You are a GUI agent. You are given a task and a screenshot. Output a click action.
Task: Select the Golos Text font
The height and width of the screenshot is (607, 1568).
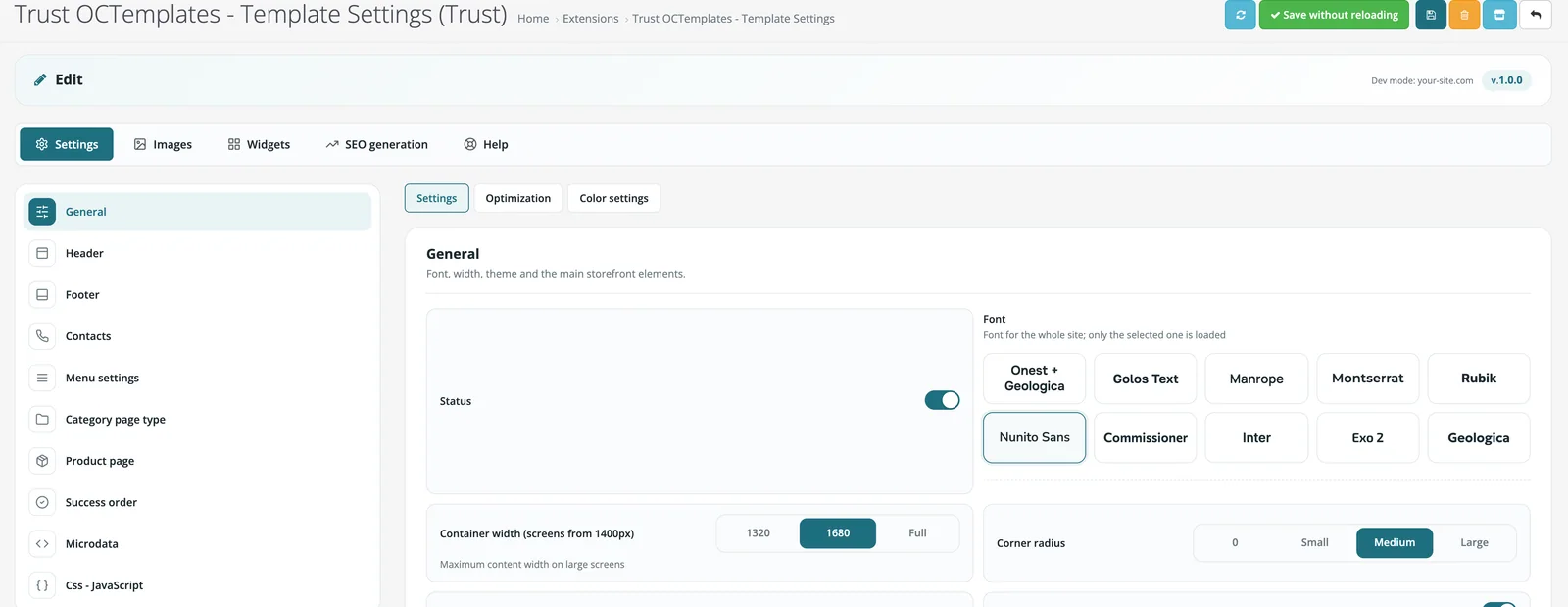click(1146, 379)
